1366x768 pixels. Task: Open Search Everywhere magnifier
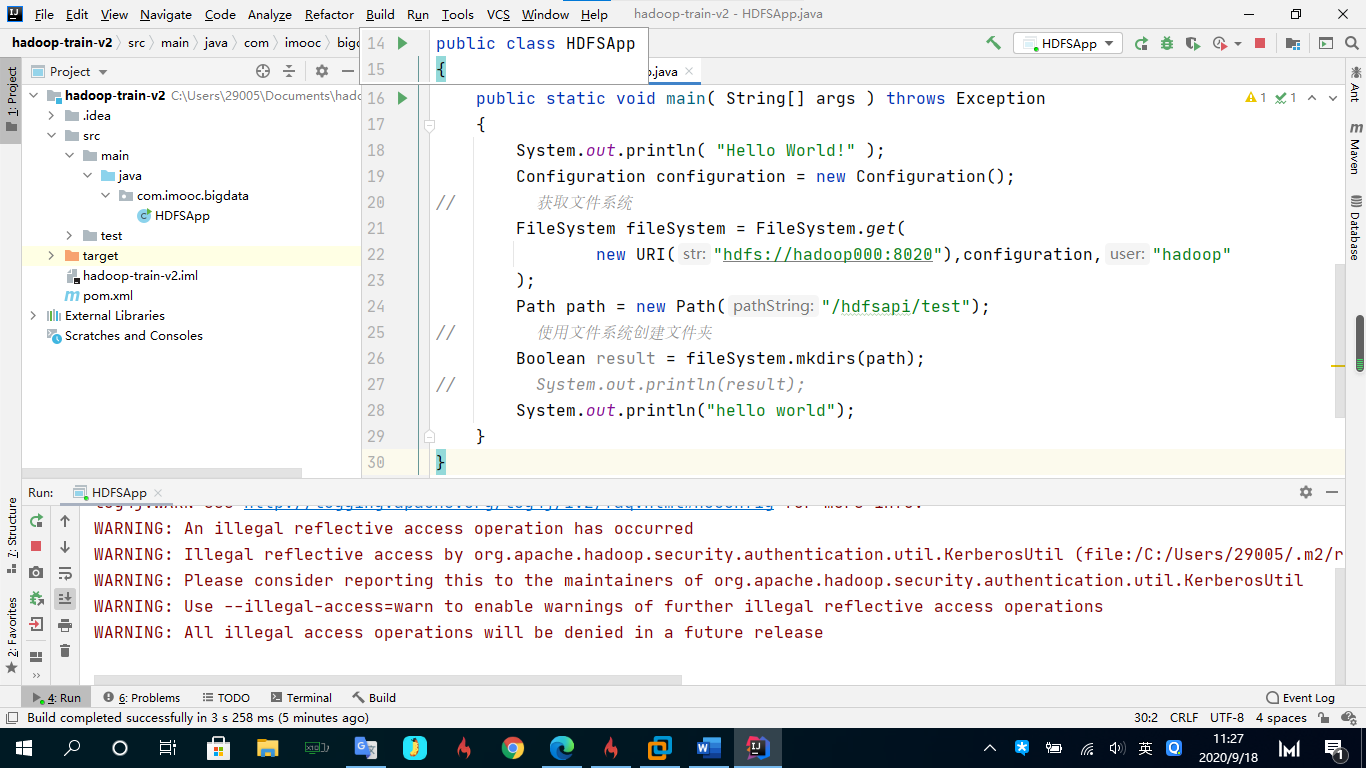coord(1351,43)
